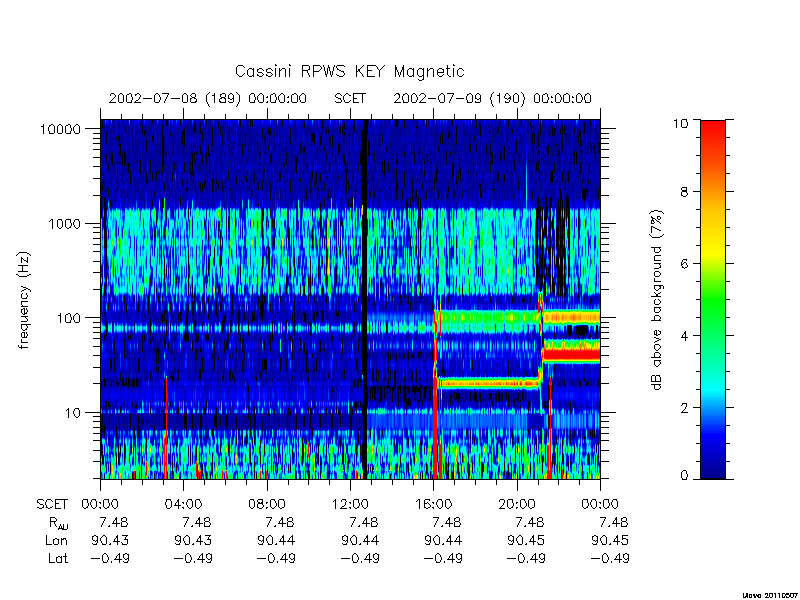The width and height of the screenshot is (800, 600).
Task: Click the R_AU value 7.48 under 12:00
Action: tap(363, 522)
